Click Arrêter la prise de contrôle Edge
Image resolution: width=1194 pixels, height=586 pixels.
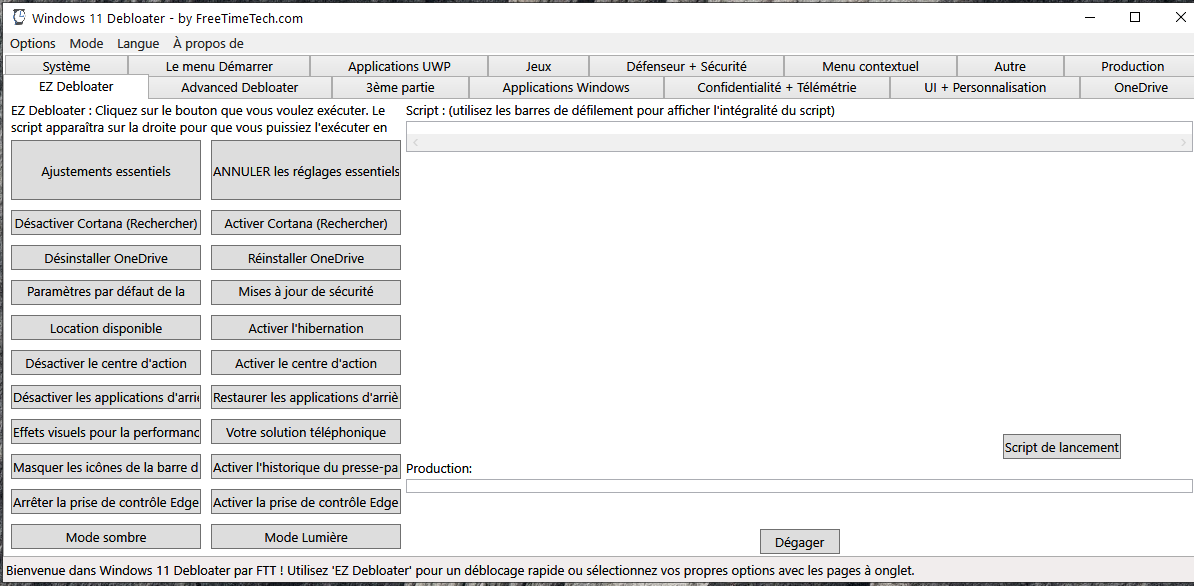pos(106,502)
